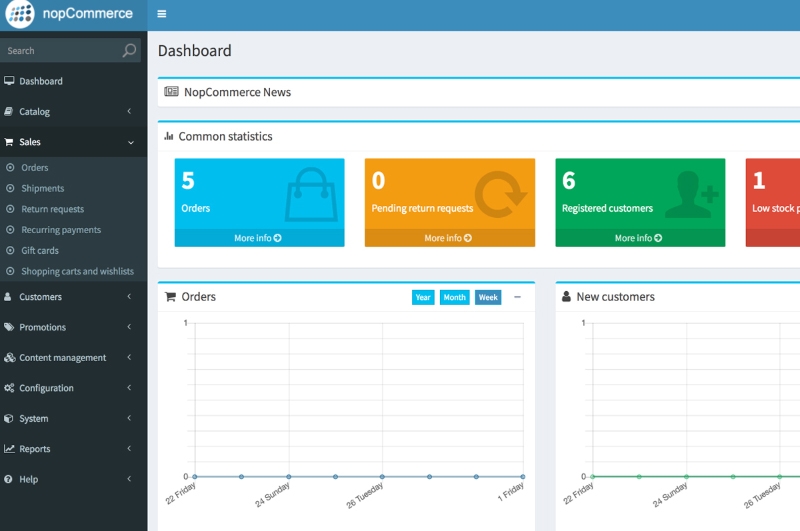Expand the System menu chevron
Screen dimensions: 800x531
[x=130, y=418]
